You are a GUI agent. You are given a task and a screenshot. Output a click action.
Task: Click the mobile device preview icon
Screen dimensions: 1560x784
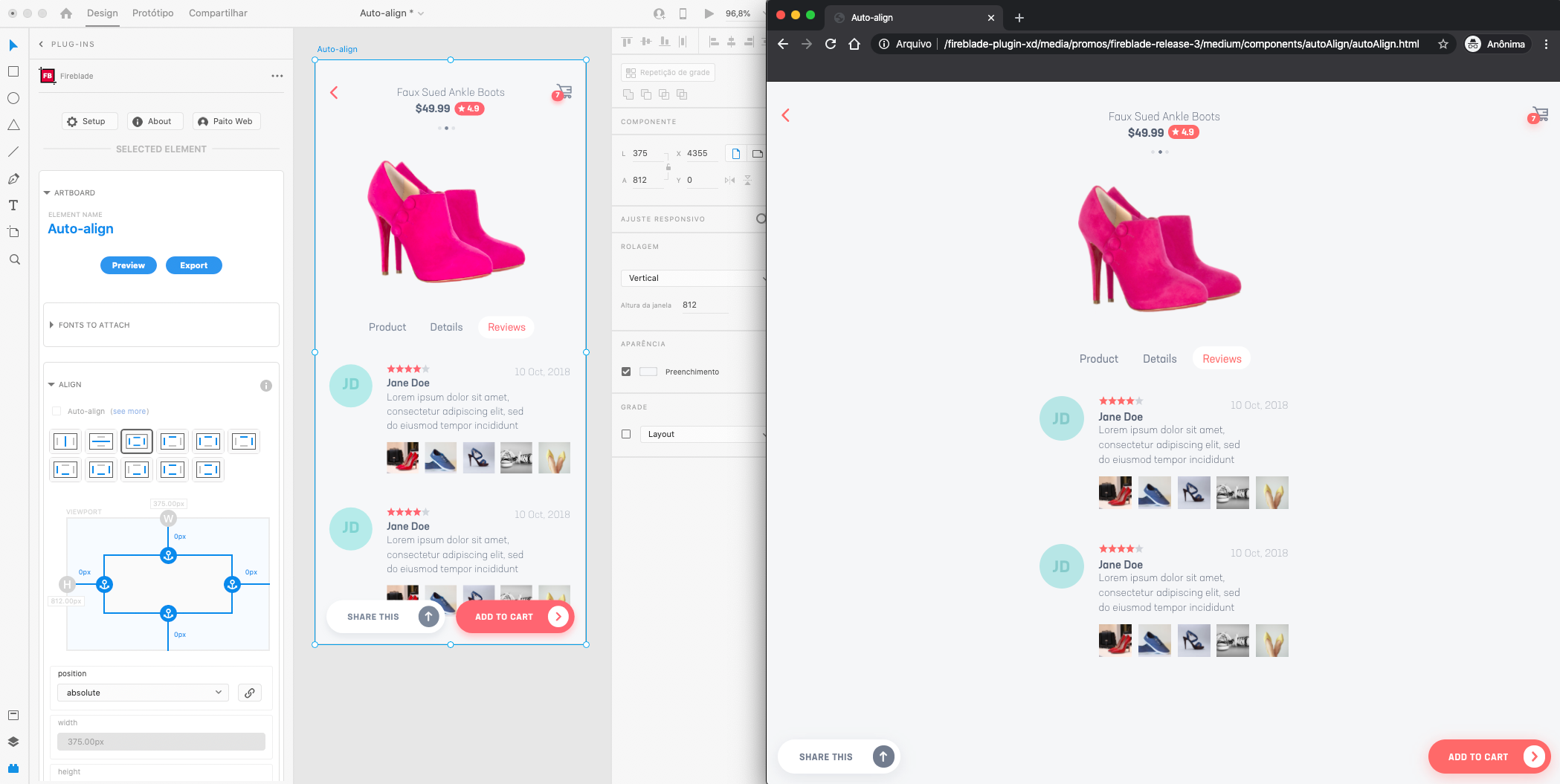coord(683,13)
